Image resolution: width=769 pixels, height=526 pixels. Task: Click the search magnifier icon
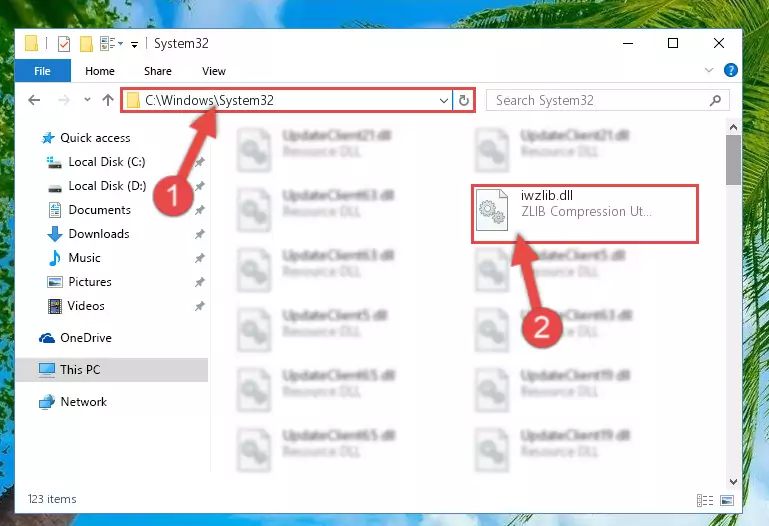point(716,100)
